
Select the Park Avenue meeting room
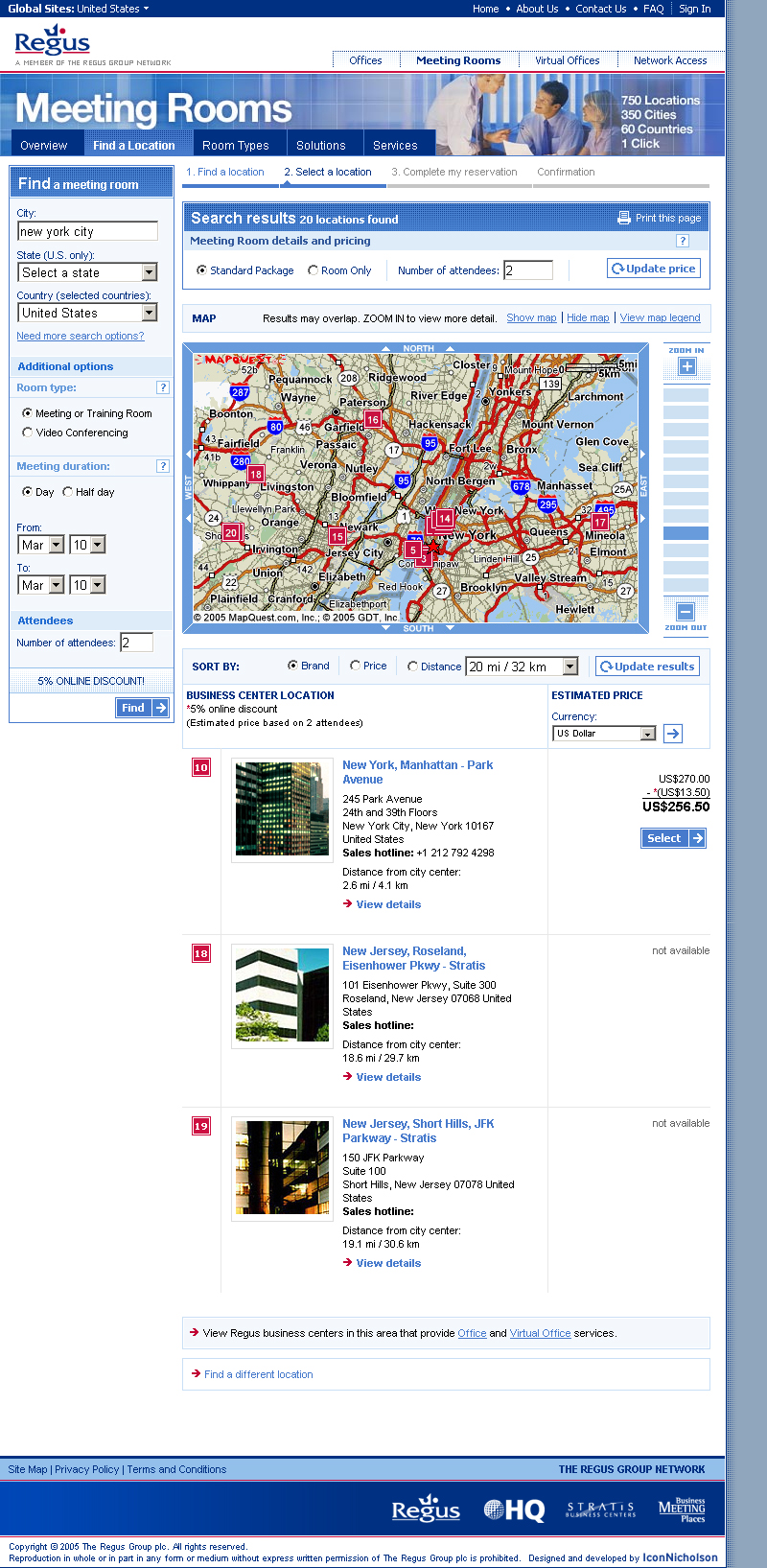674,838
